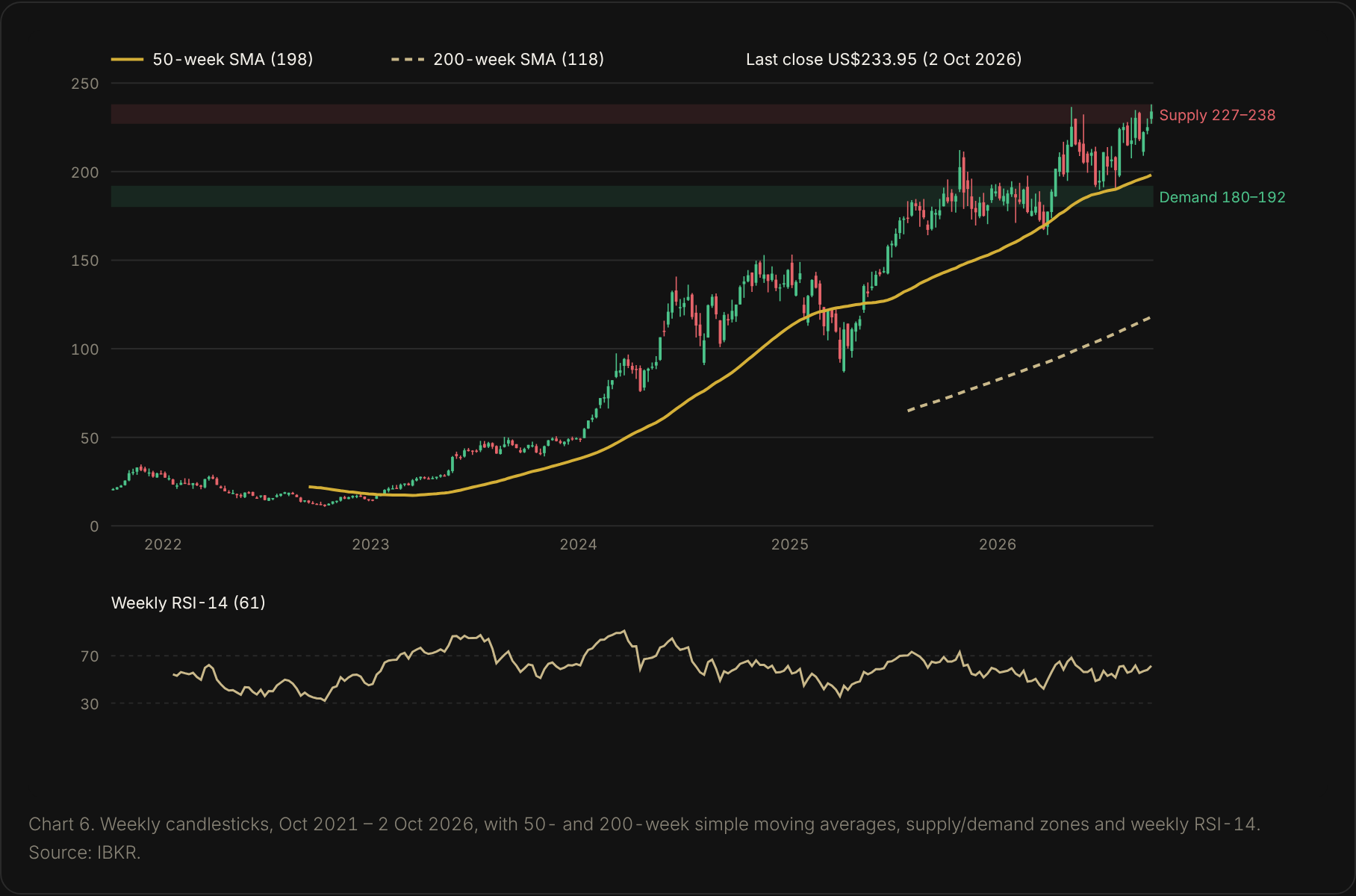The width and height of the screenshot is (1356, 896).
Task: Click the 2026 year axis label
Action: [998, 544]
